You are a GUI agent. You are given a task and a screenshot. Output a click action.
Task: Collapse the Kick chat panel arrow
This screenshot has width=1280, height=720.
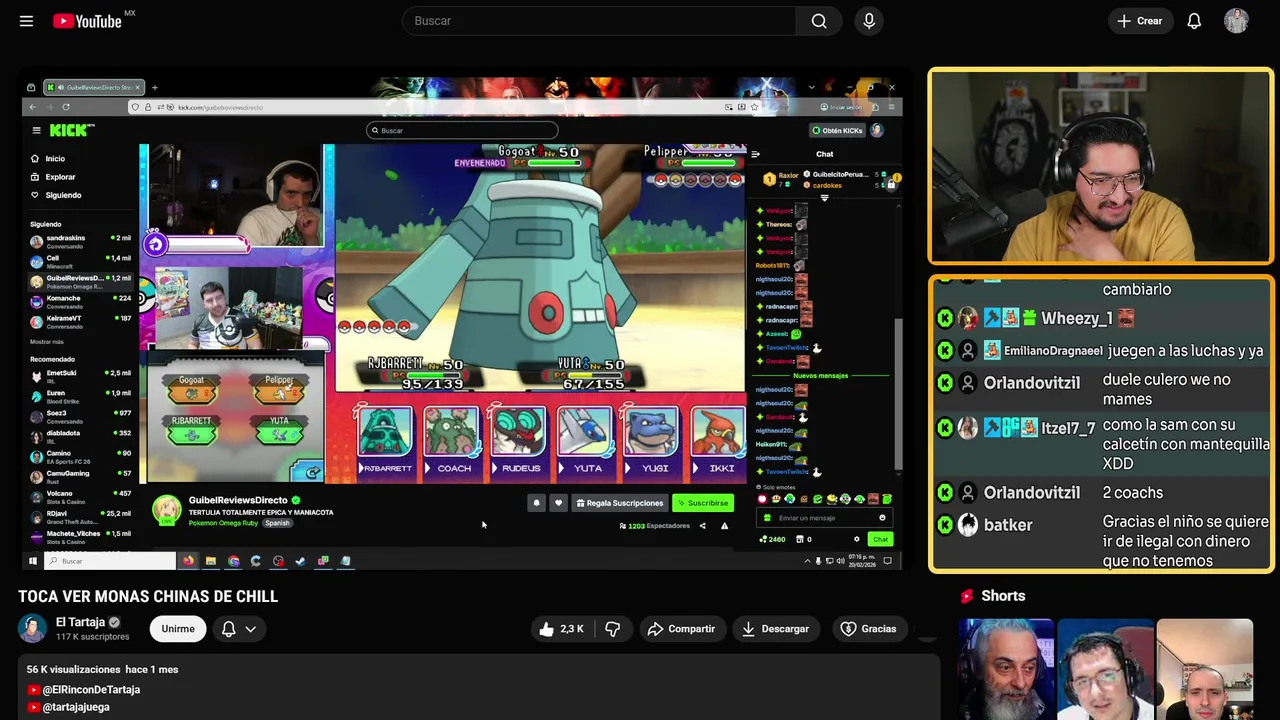(x=755, y=154)
